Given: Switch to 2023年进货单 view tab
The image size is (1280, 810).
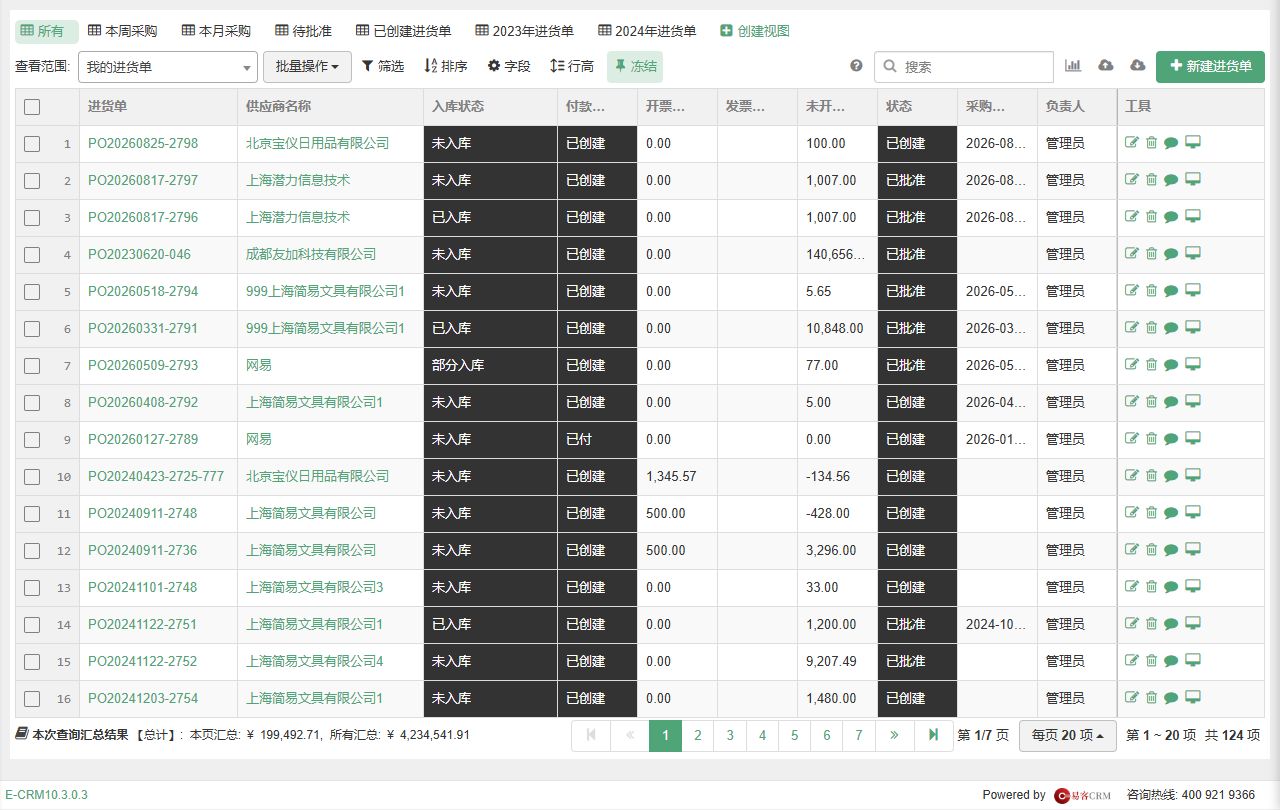Looking at the screenshot, I should tap(525, 31).
